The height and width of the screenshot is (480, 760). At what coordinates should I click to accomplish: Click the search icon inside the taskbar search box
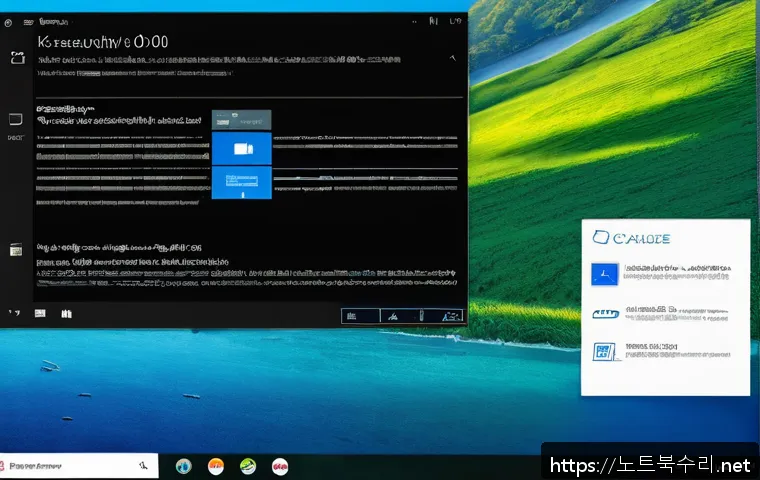[143, 465]
